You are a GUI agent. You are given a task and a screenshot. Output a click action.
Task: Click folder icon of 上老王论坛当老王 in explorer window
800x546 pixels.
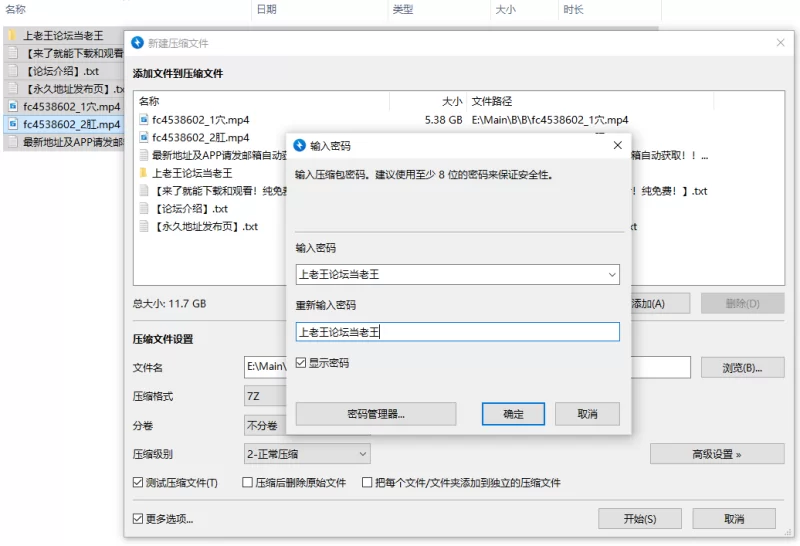point(13,35)
